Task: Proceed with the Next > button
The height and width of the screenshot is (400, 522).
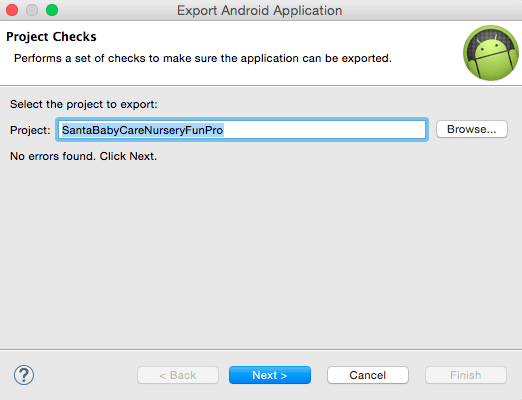Action: click(x=270, y=375)
